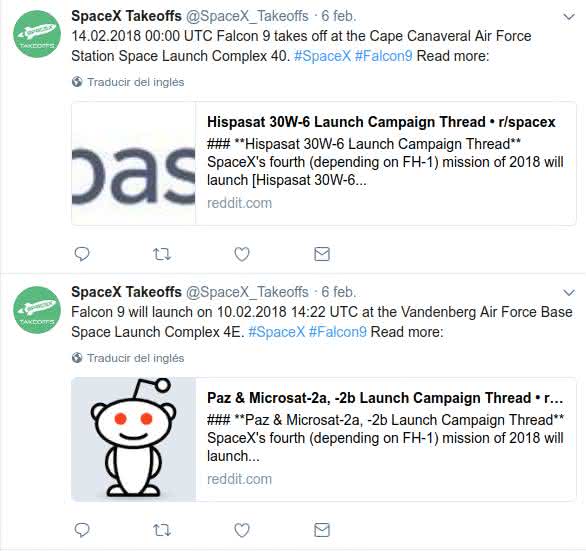Viewport: 586px width, 551px height.
Task: Like the Cape Canaveral Falcon 9 tweet
Action: click(x=242, y=255)
